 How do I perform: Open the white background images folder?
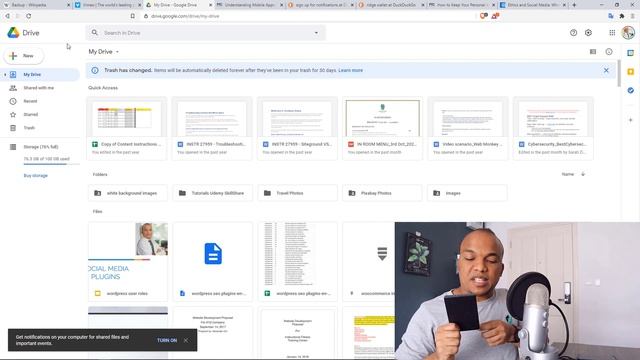click(x=127, y=193)
